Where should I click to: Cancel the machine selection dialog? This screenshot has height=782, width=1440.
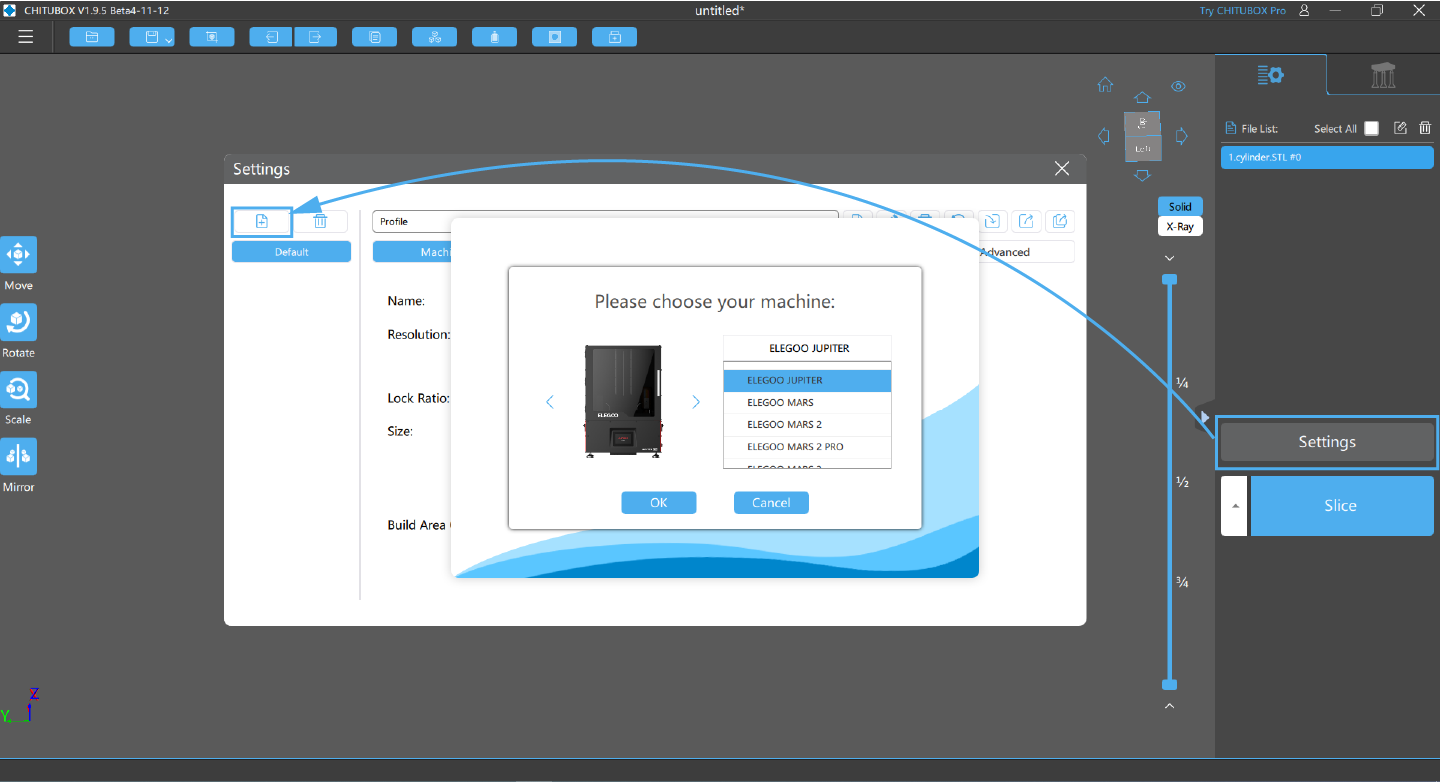click(x=771, y=503)
